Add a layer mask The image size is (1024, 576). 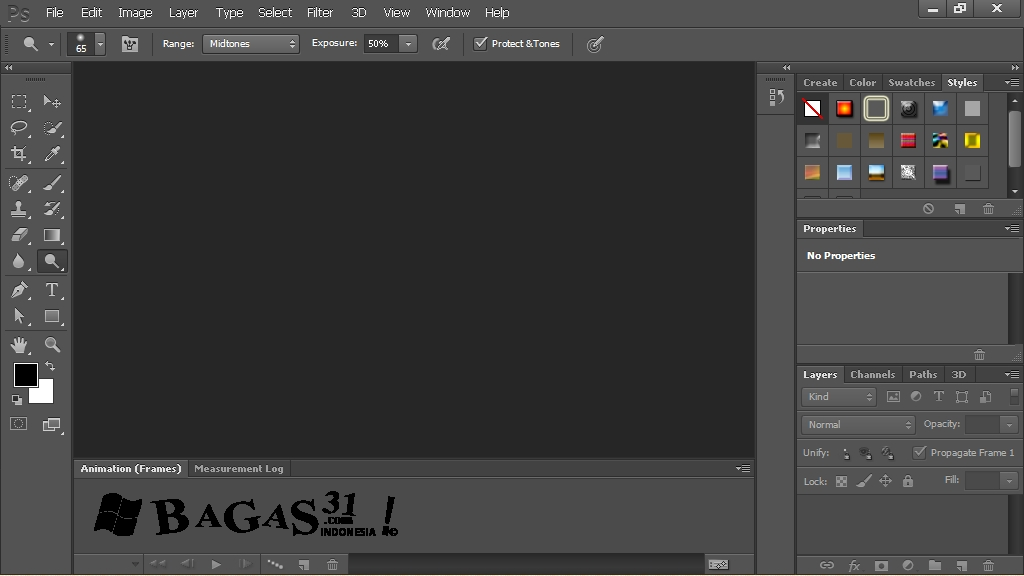(881, 566)
